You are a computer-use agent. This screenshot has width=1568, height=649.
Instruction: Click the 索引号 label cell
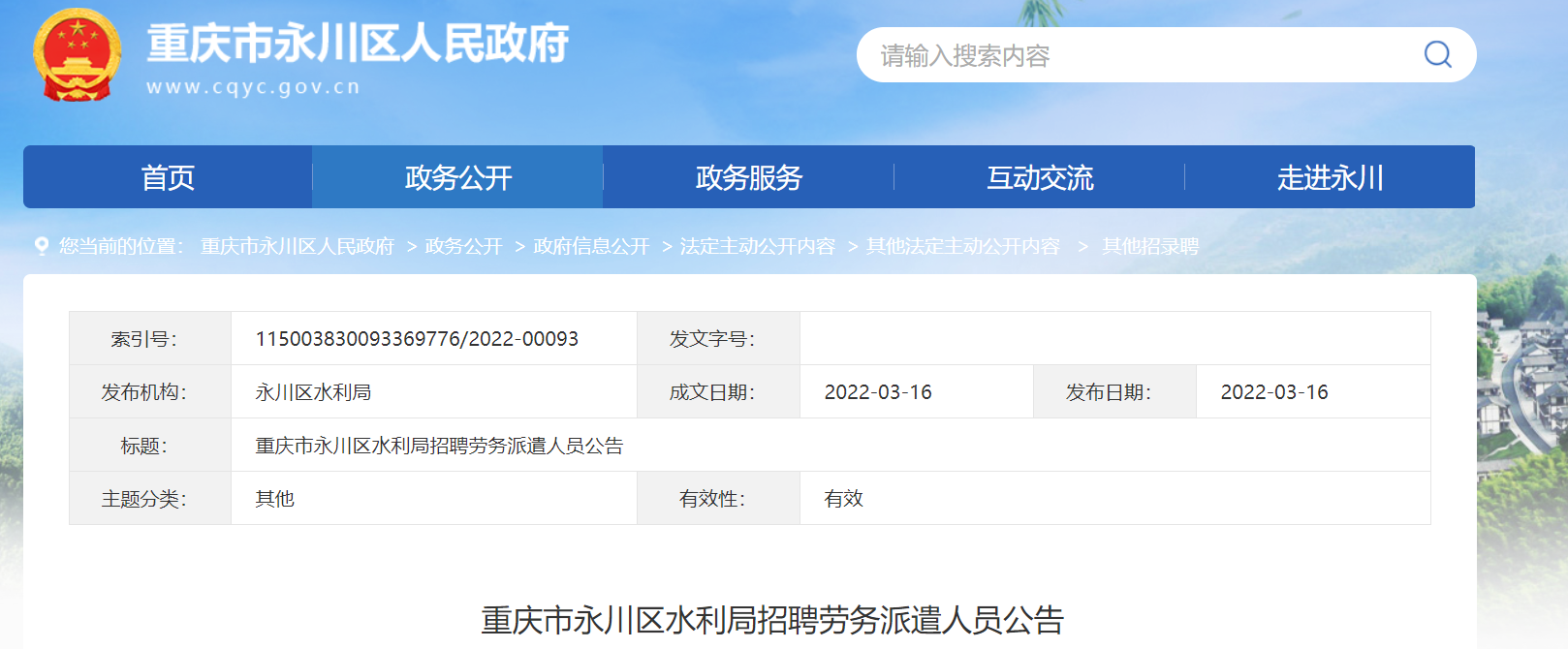(150, 338)
